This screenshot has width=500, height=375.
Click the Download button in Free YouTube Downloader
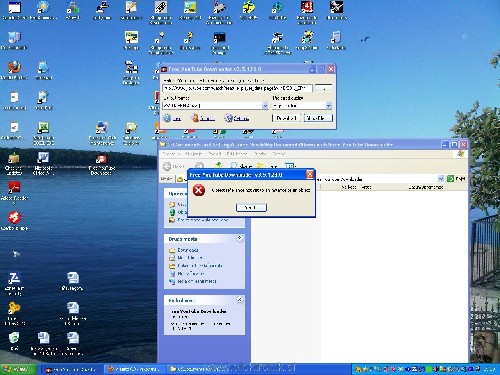(x=286, y=118)
